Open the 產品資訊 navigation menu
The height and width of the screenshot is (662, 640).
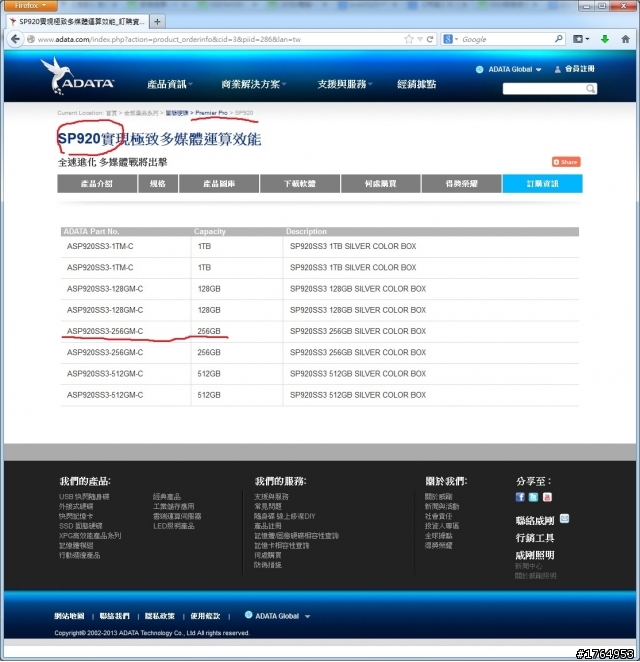pyautogui.click(x=169, y=84)
